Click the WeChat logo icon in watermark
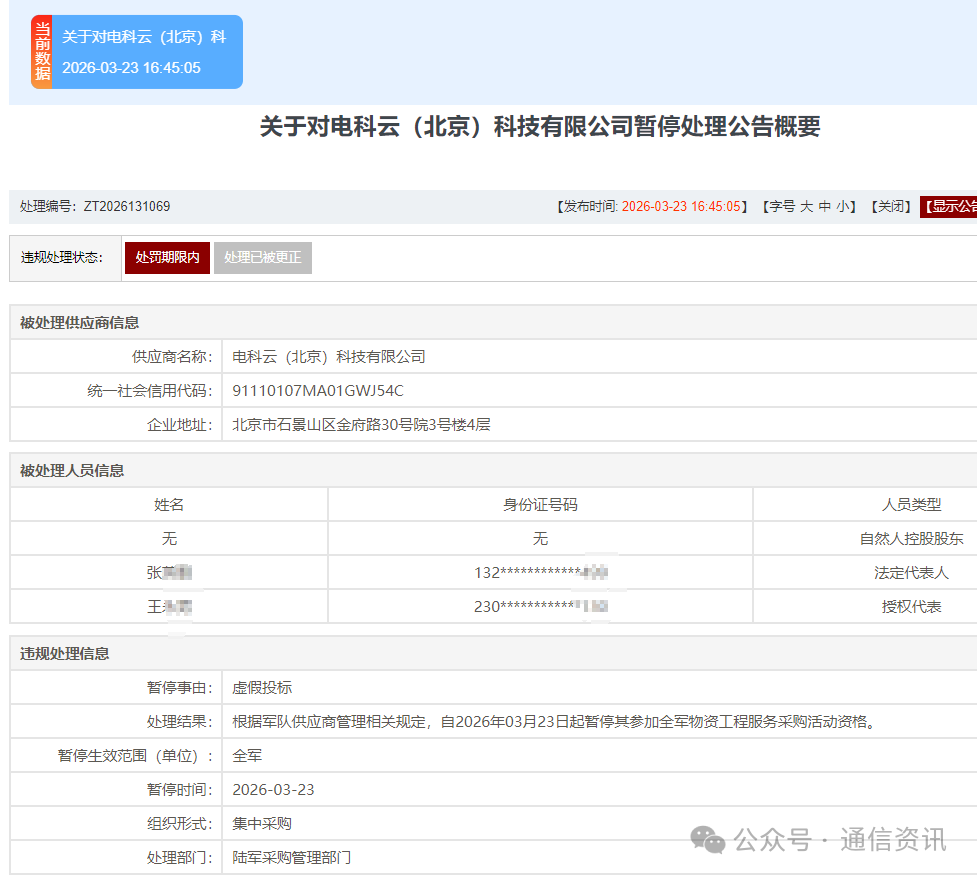This screenshot has width=977, height=878. coord(709,840)
